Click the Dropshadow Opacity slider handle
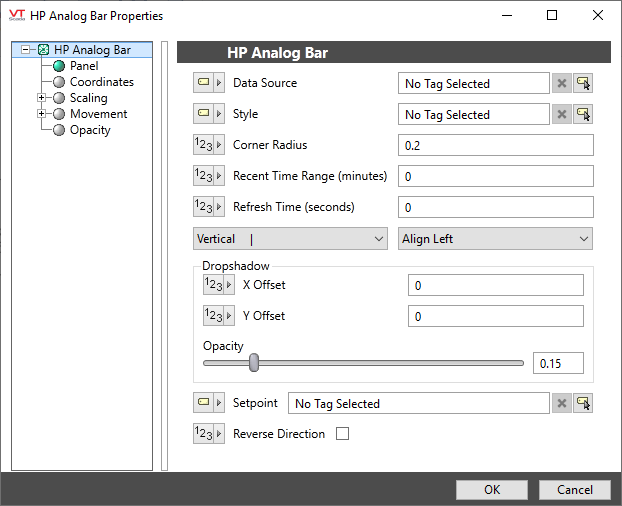This screenshot has width=622, height=506. (x=254, y=362)
